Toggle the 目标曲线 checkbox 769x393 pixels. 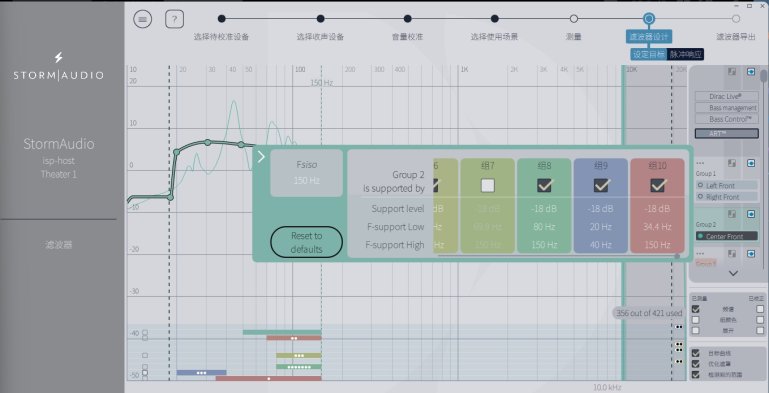695,353
